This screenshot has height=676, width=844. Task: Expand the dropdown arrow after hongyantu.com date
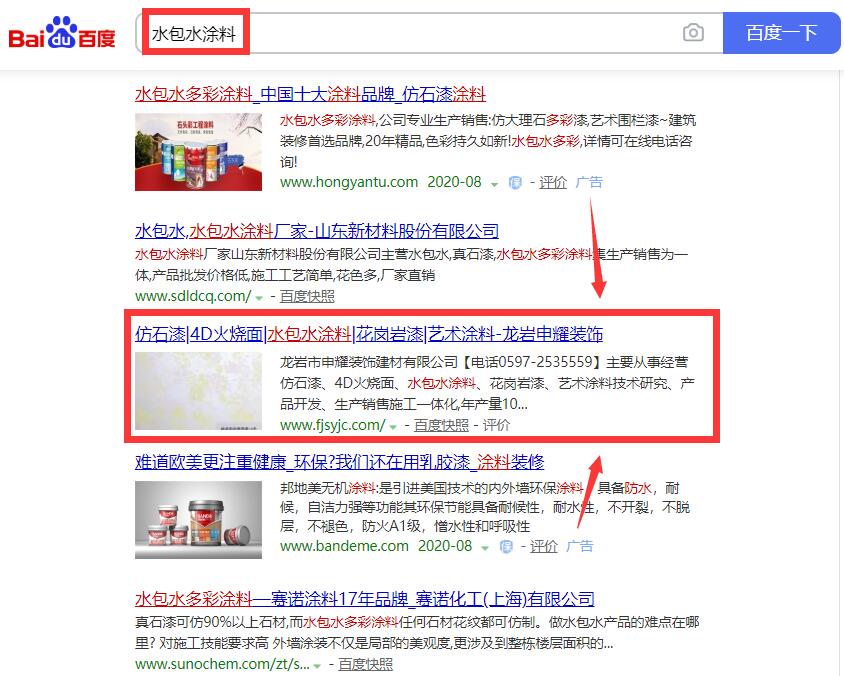494,185
